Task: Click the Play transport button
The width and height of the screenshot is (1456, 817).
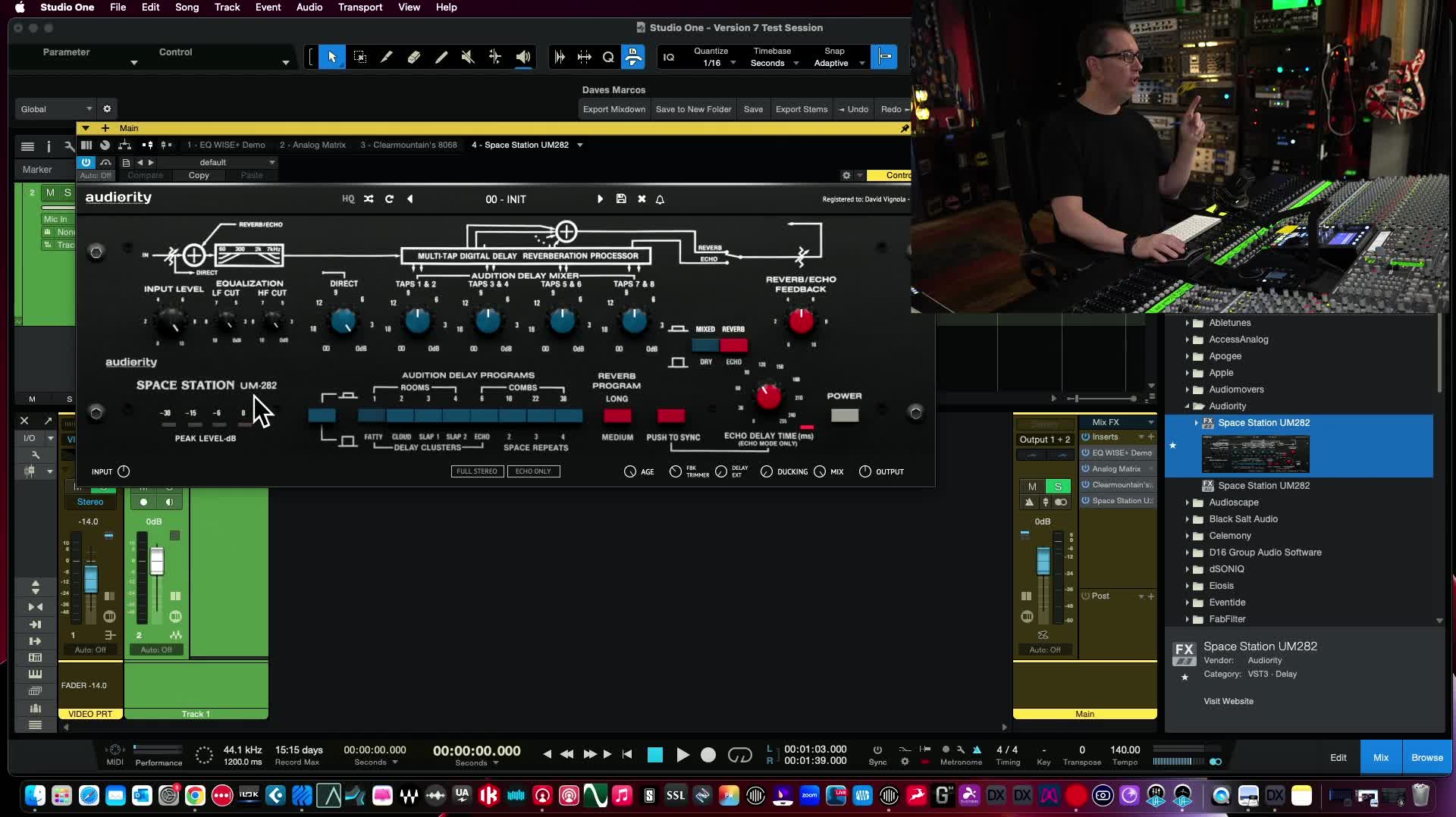Action: (x=682, y=755)
